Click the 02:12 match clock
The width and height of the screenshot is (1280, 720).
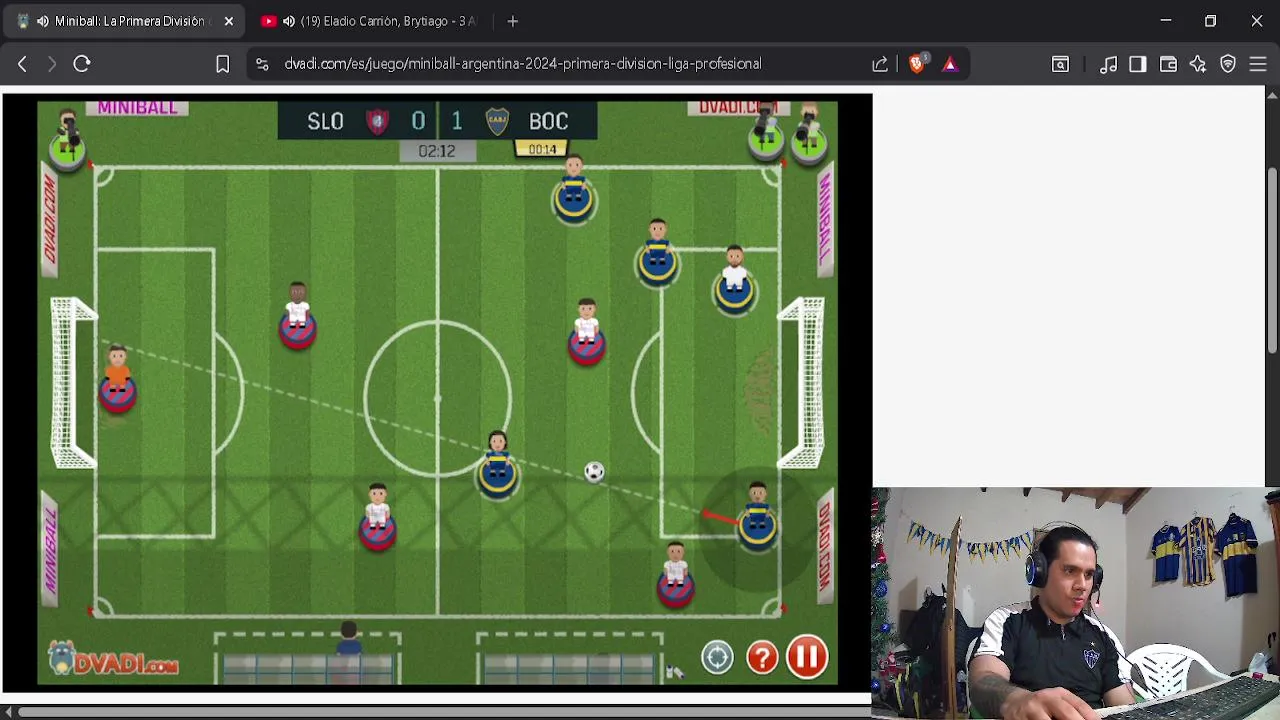coord(437,151)
